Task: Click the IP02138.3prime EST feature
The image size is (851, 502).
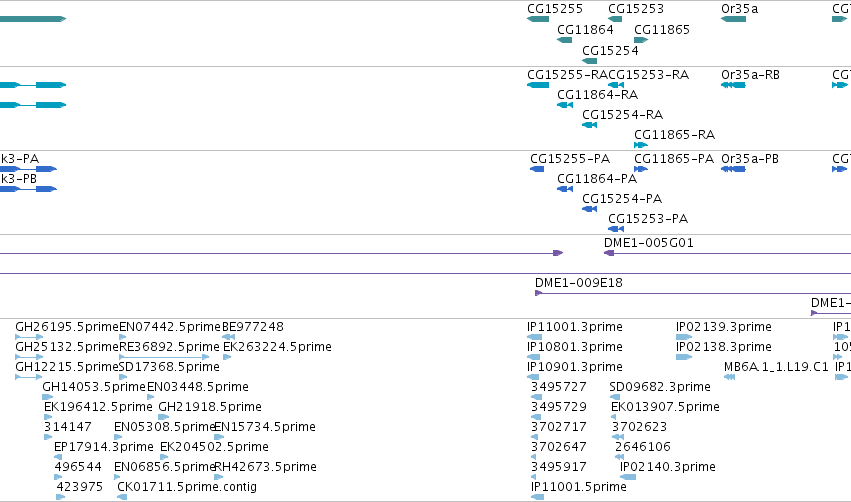Action: [684, 357]
